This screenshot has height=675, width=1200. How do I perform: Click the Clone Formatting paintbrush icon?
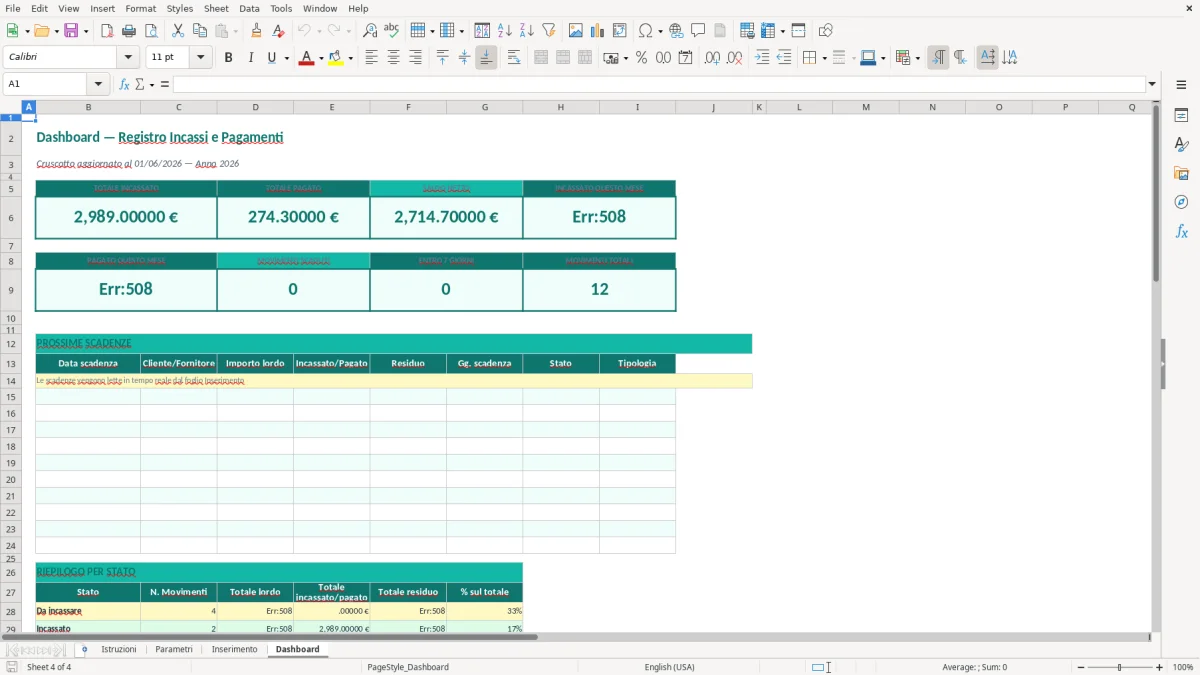pos(257,31)
